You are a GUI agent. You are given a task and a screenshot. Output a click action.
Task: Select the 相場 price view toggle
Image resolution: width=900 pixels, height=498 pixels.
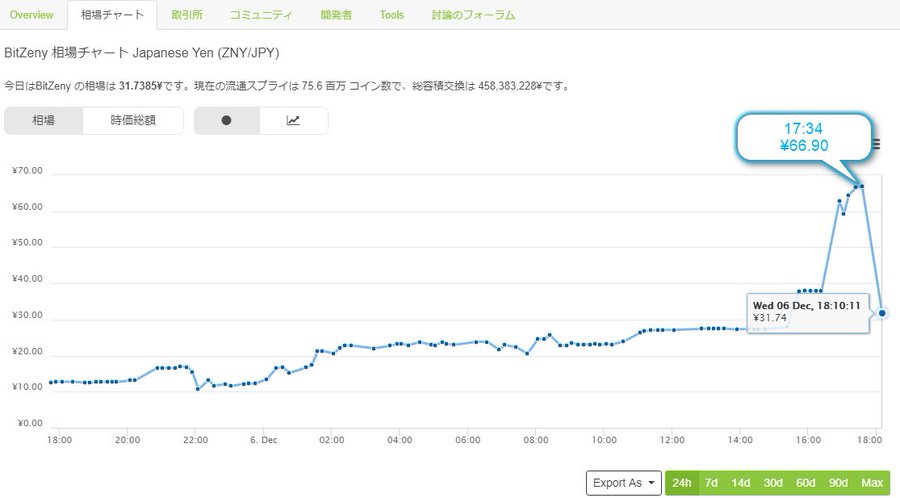[44, 120]
